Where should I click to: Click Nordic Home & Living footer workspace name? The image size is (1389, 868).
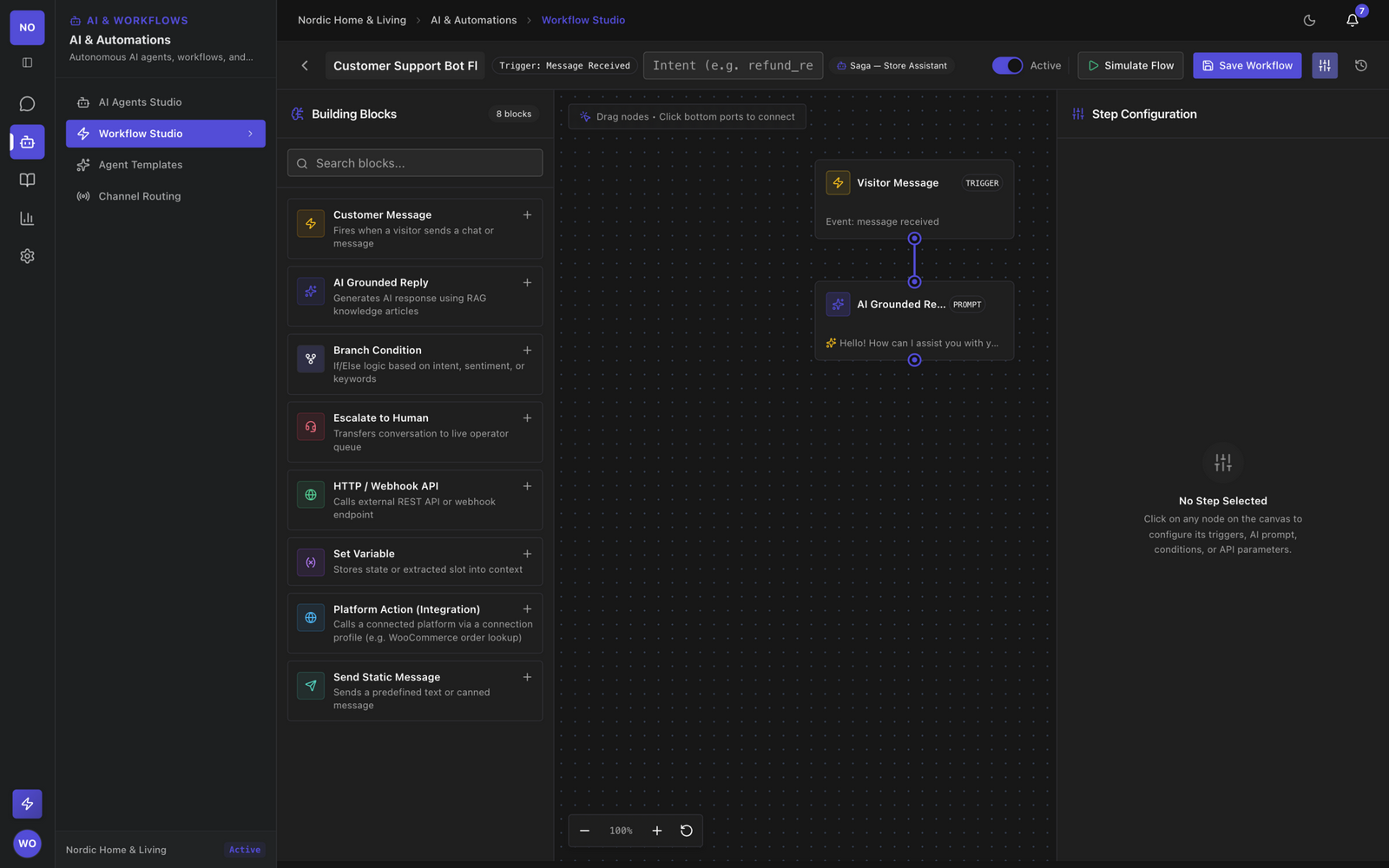pyautogui.click(x=116, y=850)
